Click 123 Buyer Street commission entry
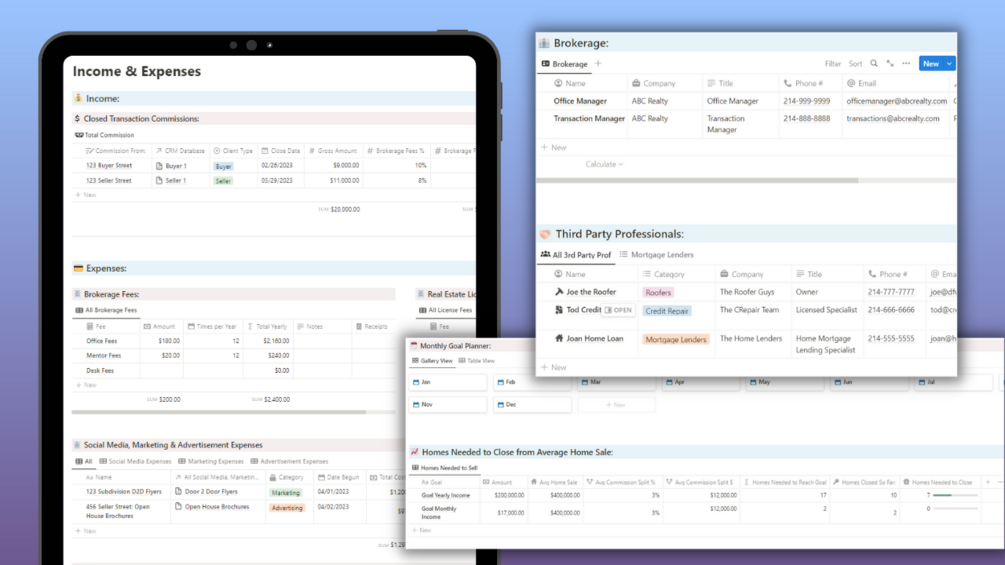Screen dimensions: 1005x565 [109, 165]
